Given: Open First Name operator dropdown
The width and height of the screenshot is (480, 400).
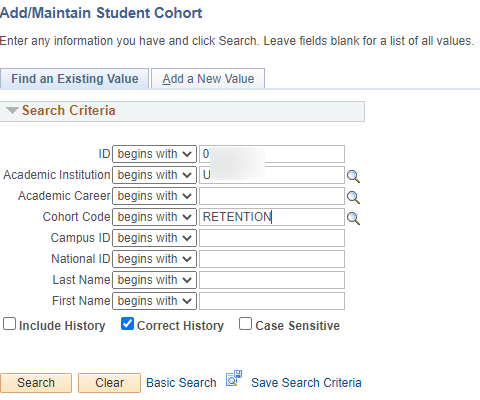Looking at the screenshot, I should [x=154, y=301].
